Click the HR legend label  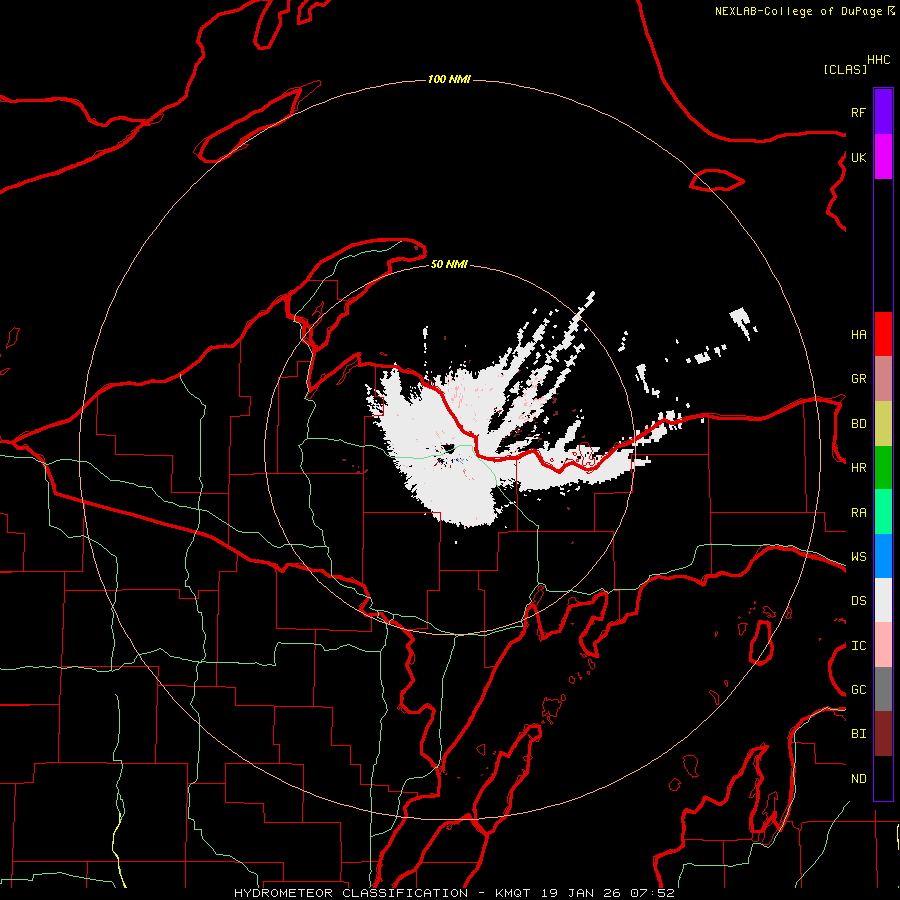pyautogui.click(x=858, y=468)
